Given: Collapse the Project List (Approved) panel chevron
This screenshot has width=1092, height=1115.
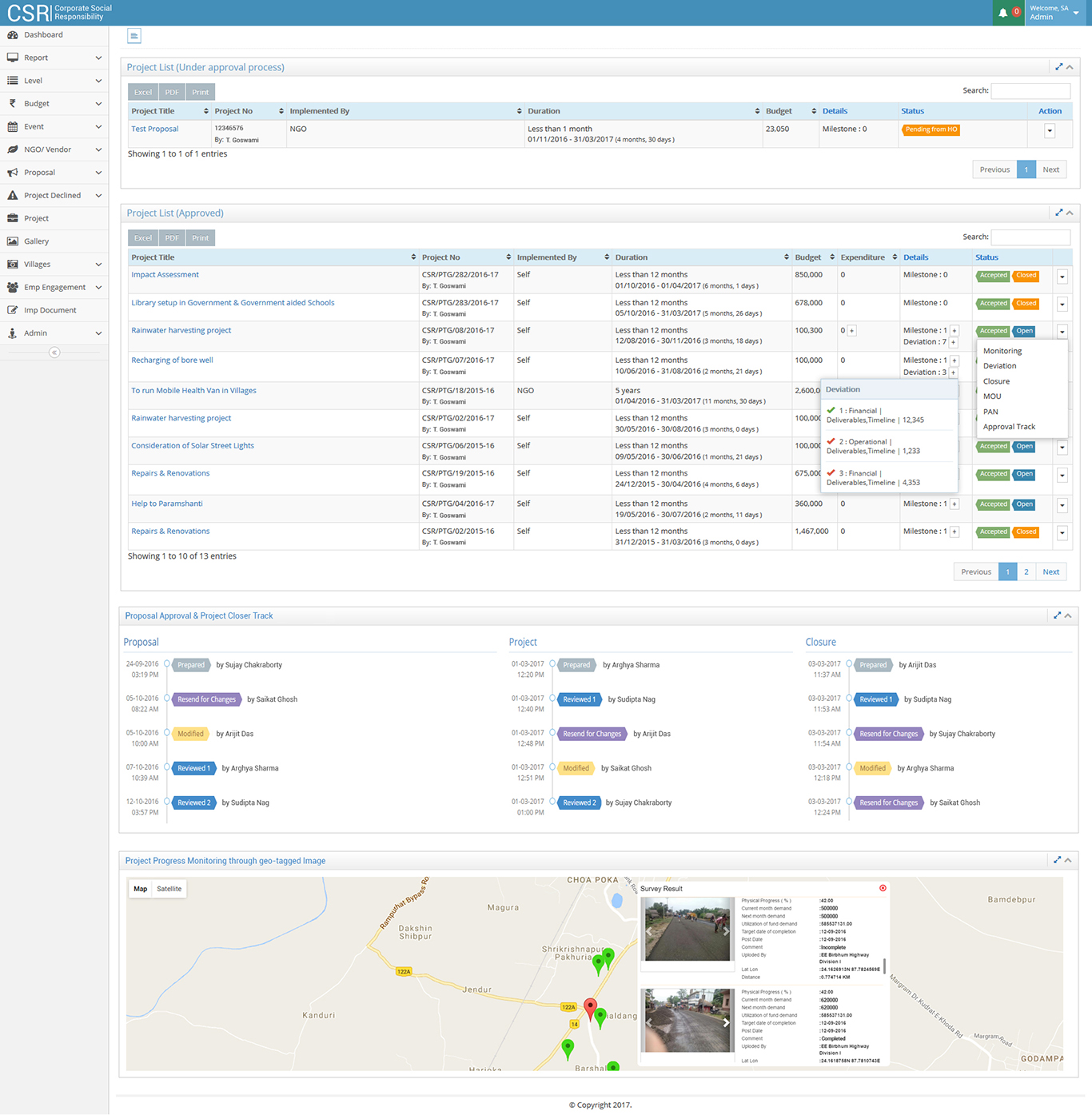Looking at the screenshot, I should (1070, 213).
